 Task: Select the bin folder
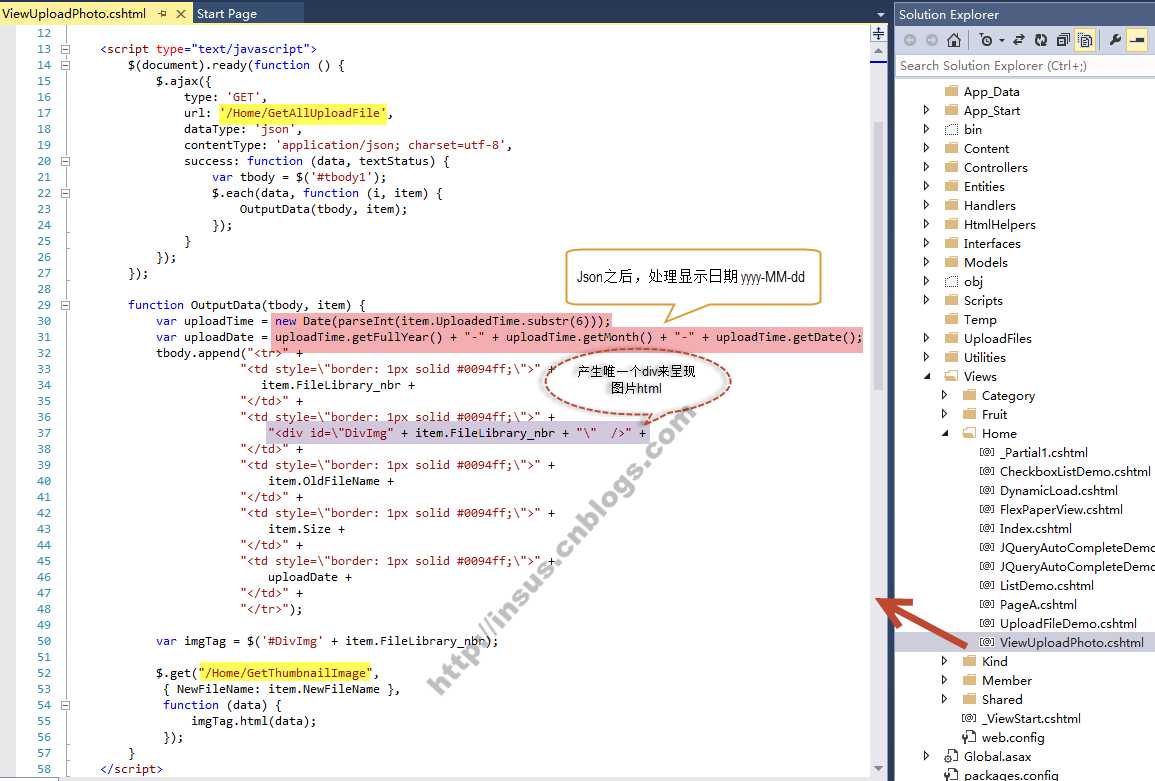click(972, 130)
